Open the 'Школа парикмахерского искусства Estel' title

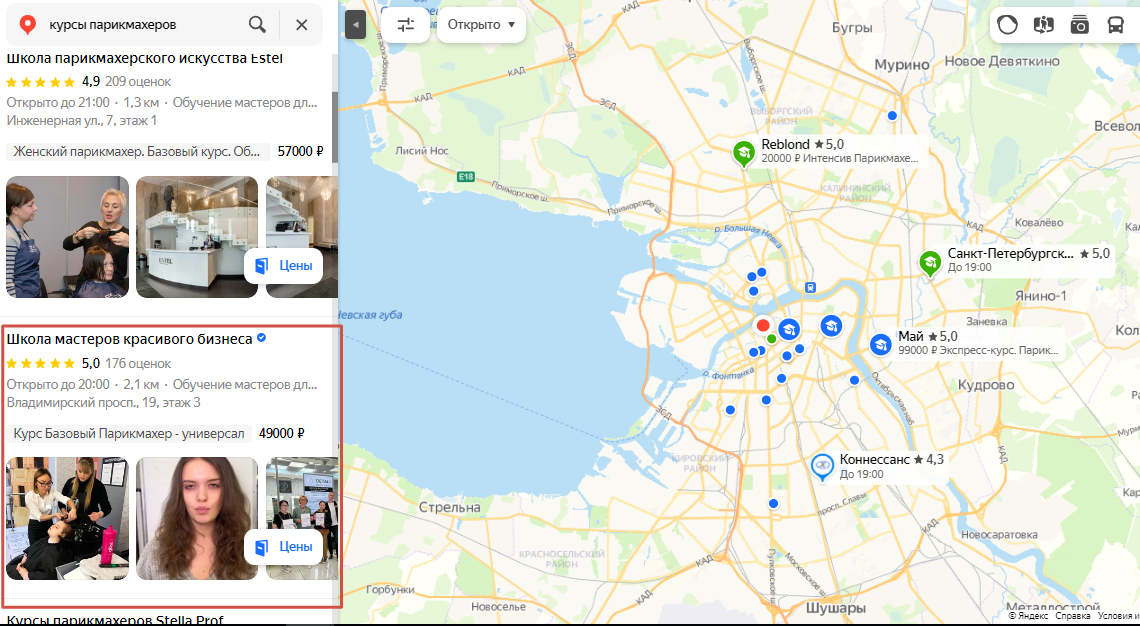click(145, 58)
